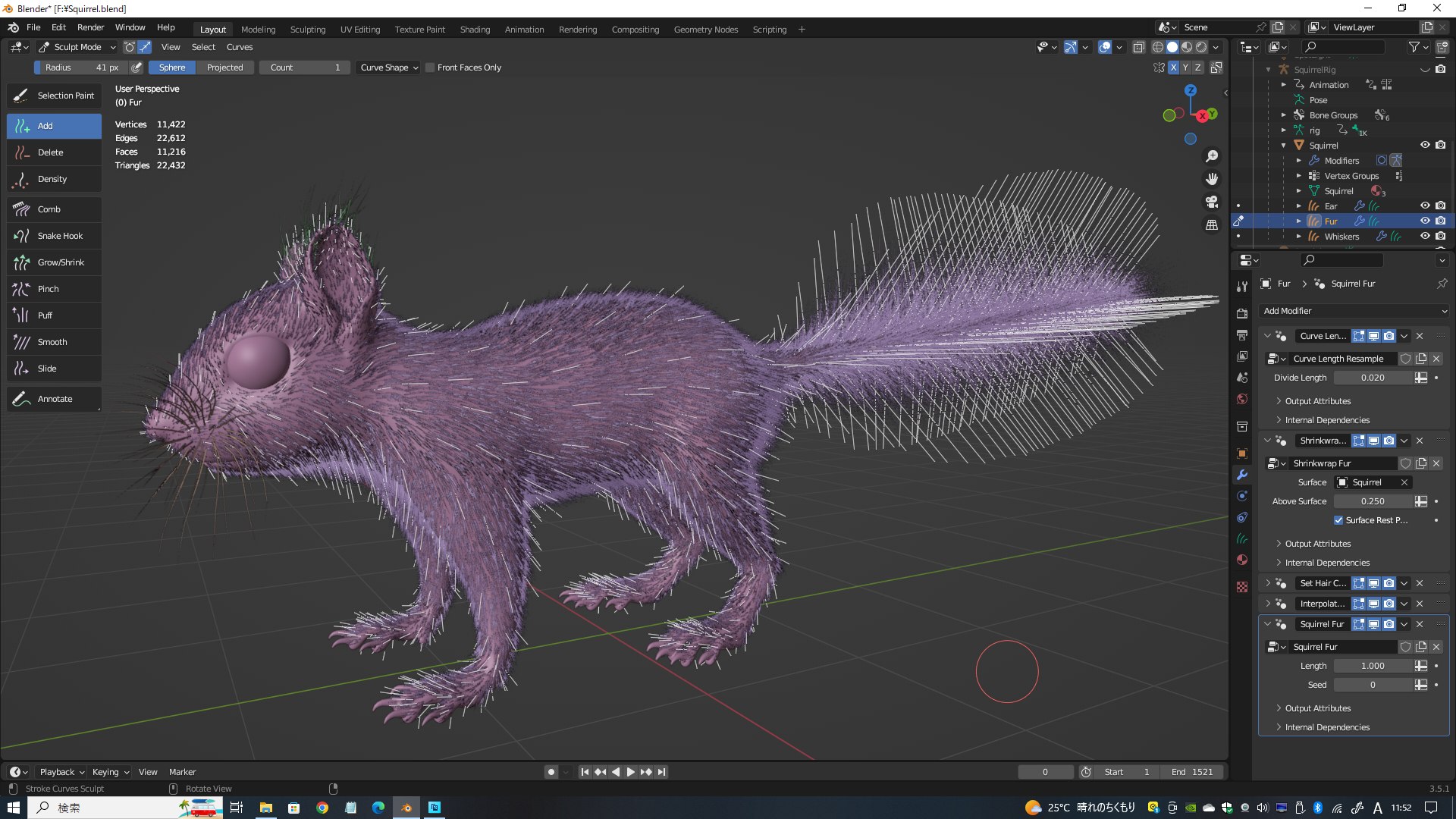Image resolution: width=1456 pixels, height=819 pixels.
Task: Select the Grow/Shrink tool
Action: pos(54,262)
